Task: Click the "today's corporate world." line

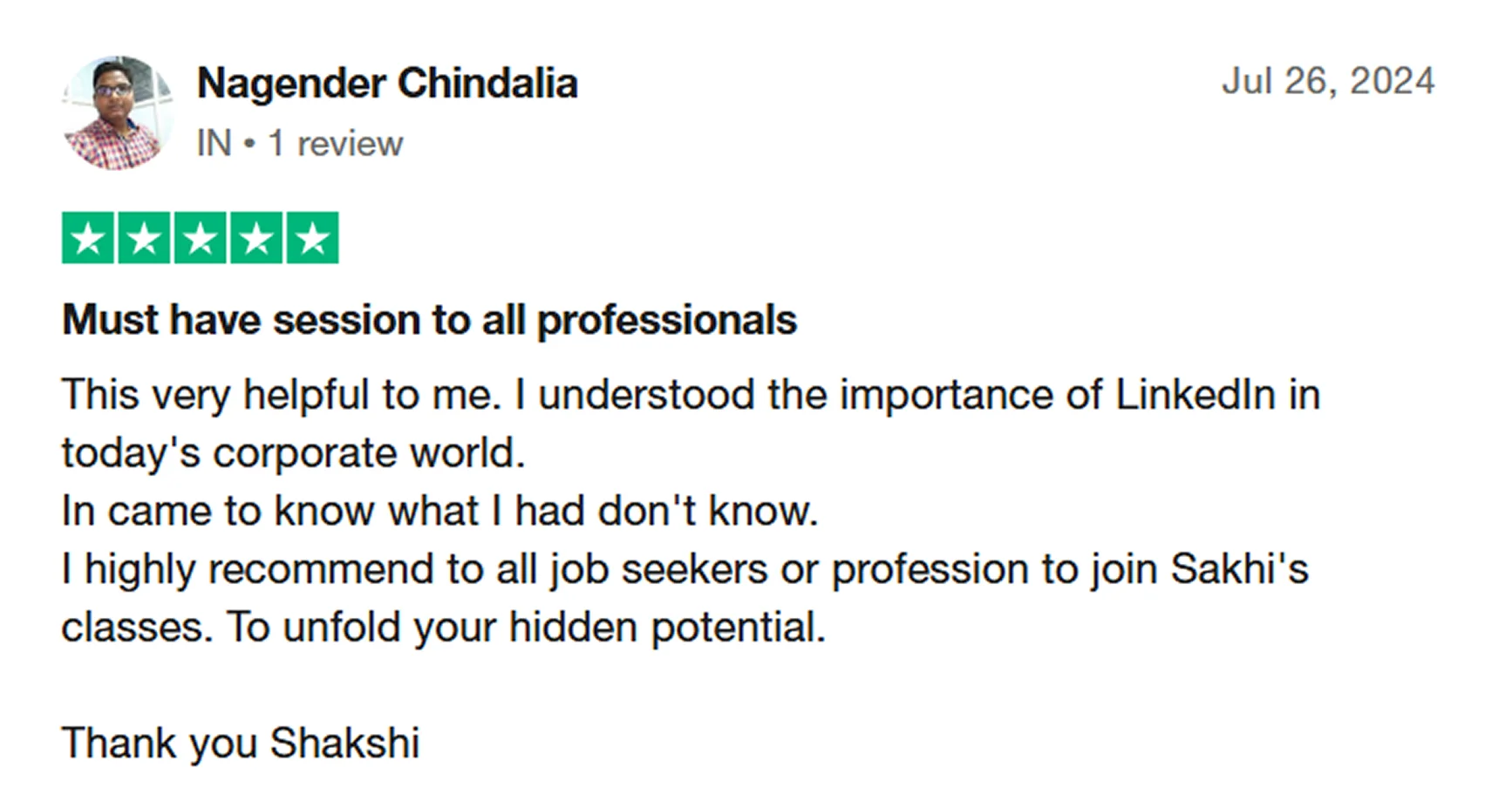Action: coord(293,453)
